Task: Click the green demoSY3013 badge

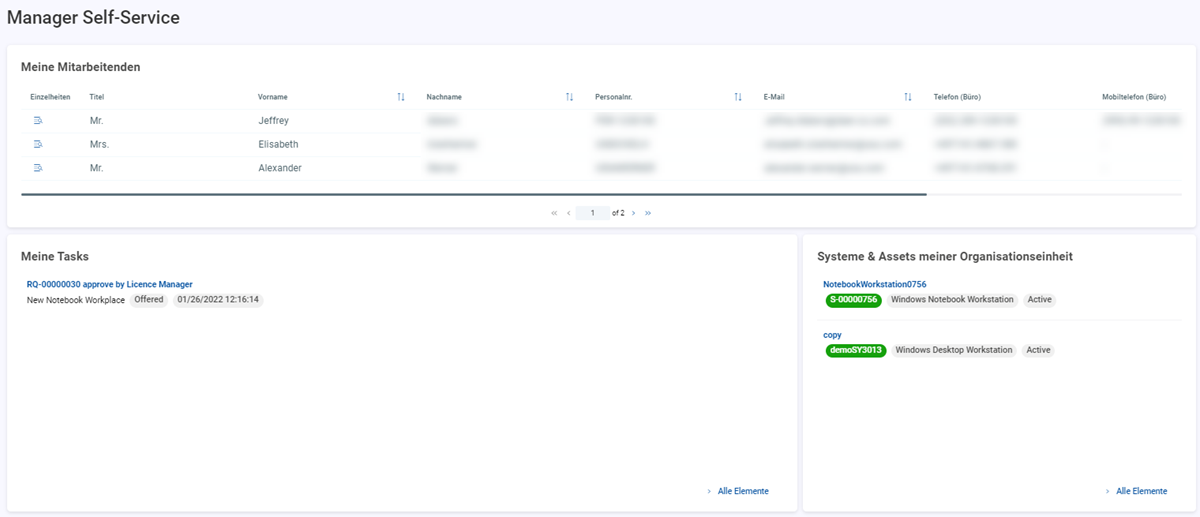Action: click(856, 350)
